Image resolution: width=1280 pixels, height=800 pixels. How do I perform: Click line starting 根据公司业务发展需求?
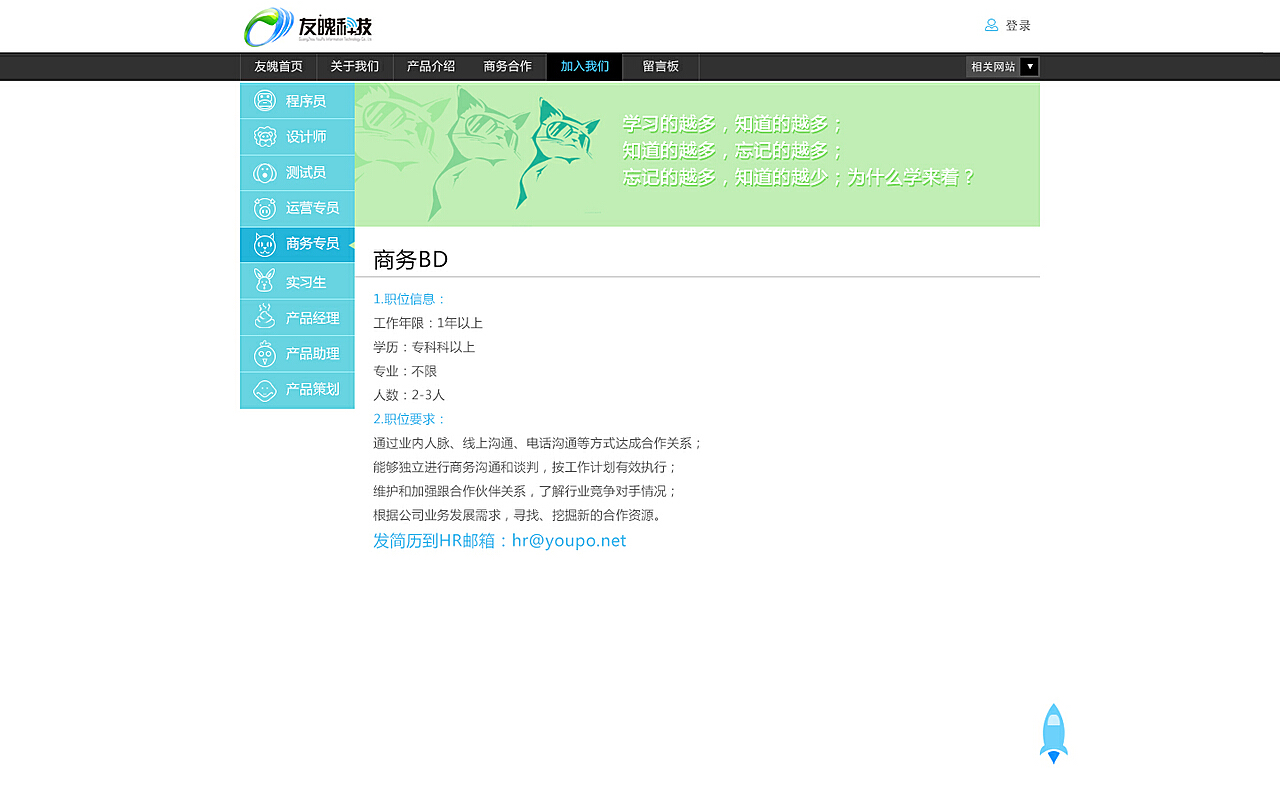tap(517, 515)
